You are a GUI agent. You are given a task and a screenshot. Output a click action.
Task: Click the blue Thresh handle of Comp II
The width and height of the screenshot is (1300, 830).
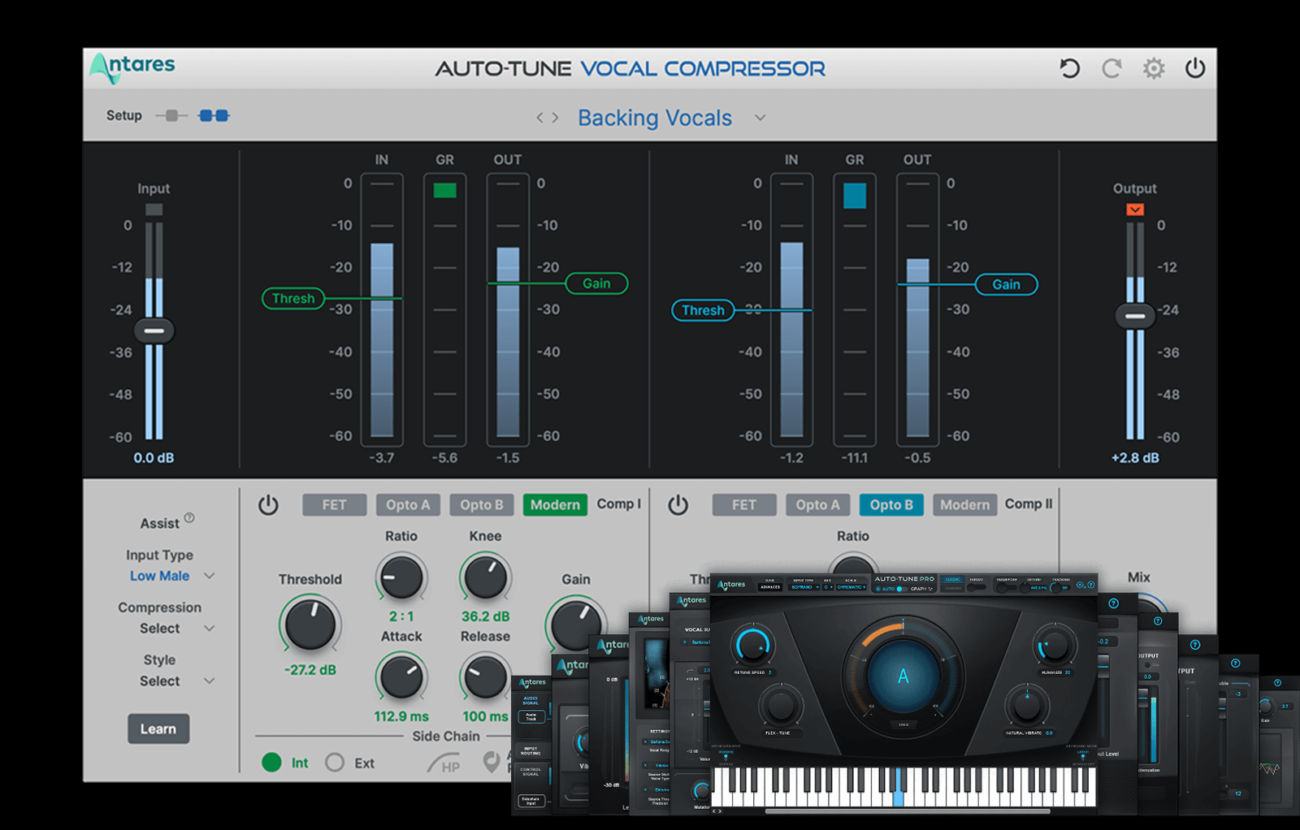coord(703,310)
